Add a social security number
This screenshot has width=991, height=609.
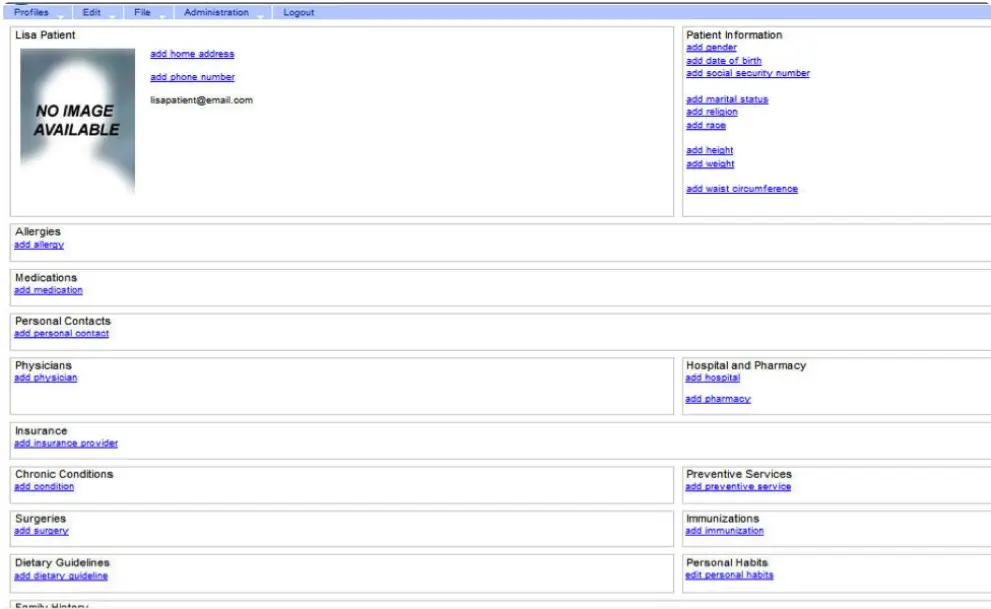[x=747, y=73]
